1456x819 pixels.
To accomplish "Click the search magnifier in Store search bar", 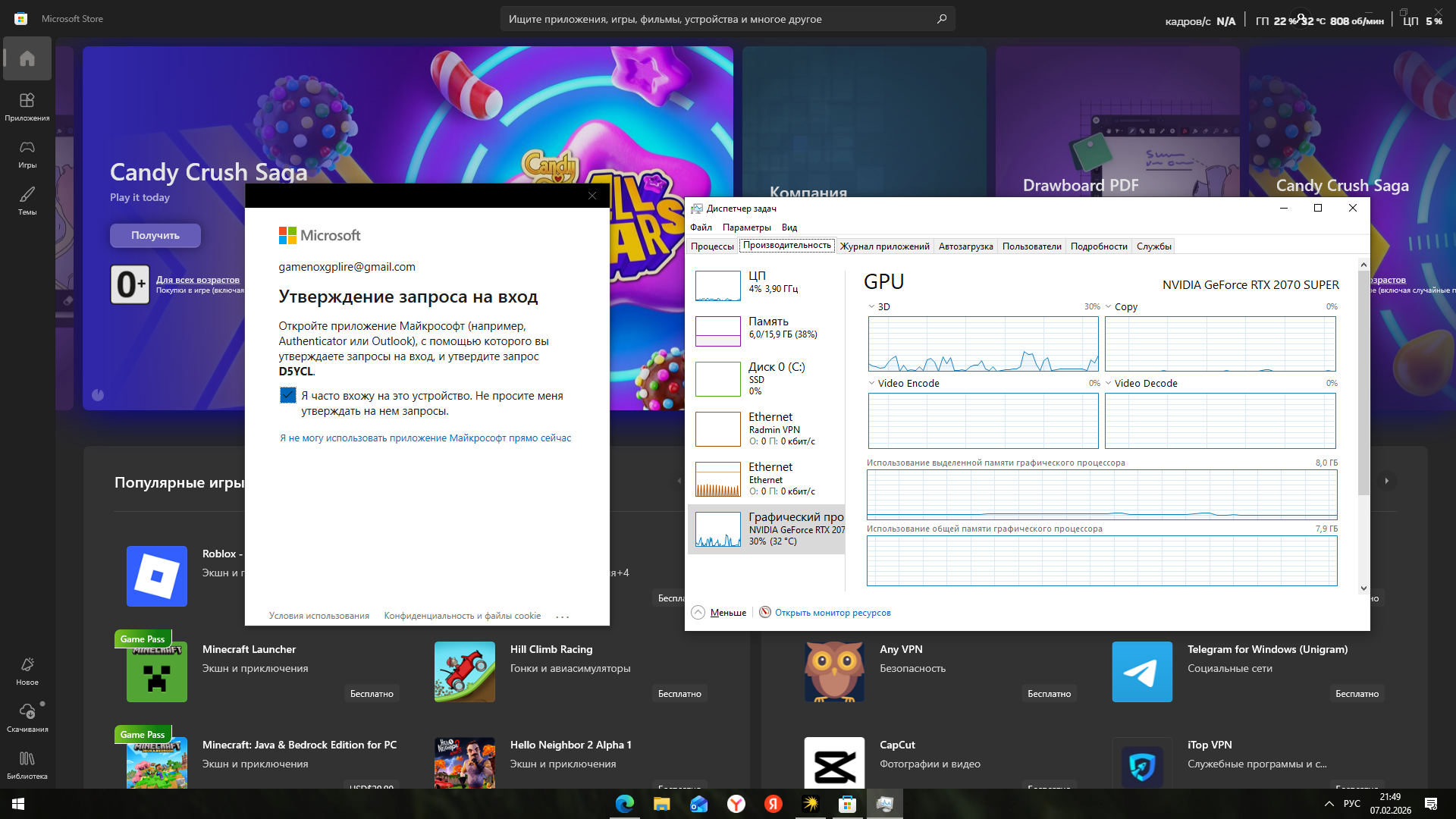I will (941, 19).
